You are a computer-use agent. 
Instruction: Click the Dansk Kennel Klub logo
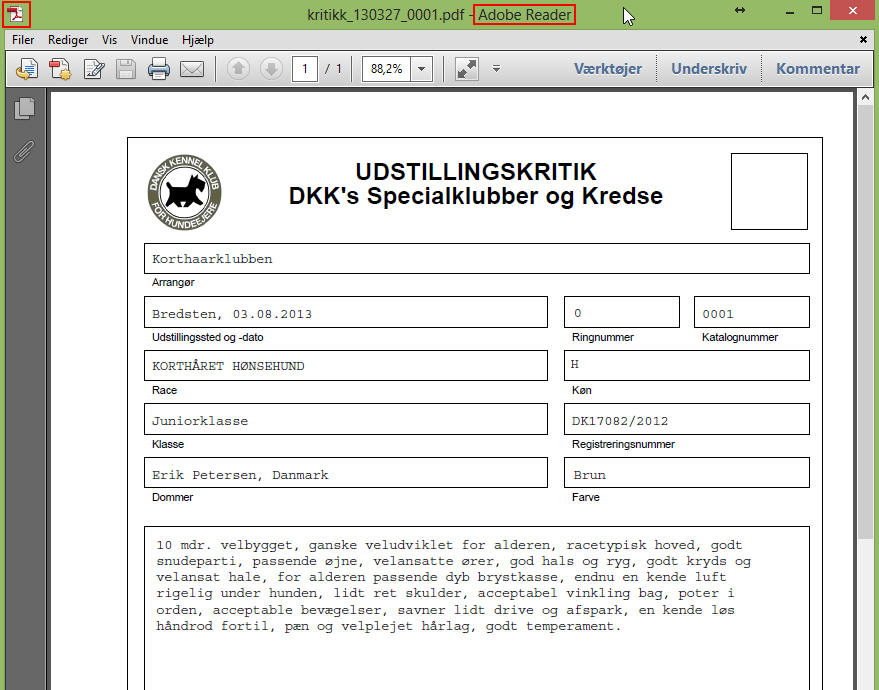(184, 192)
